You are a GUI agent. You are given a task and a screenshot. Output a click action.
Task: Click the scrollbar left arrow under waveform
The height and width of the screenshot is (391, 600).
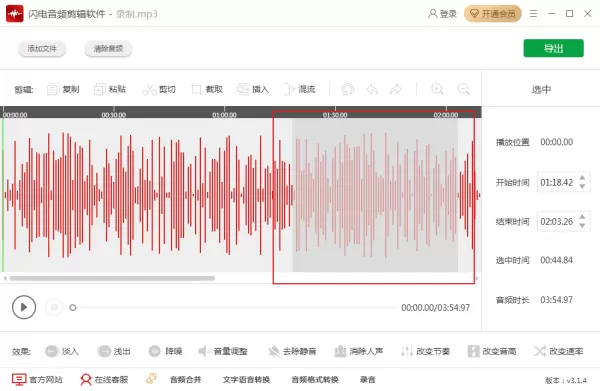pyautogui.click(x=5, y=278)
